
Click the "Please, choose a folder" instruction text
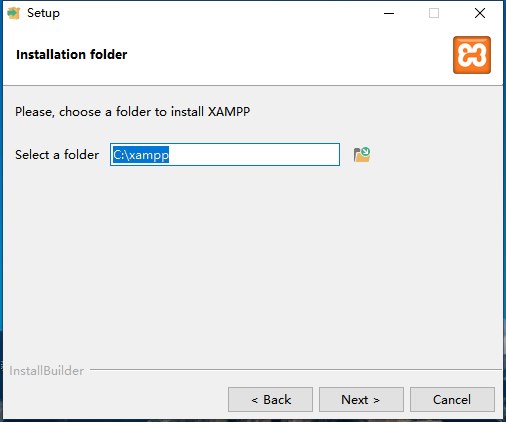pos(132,112)
